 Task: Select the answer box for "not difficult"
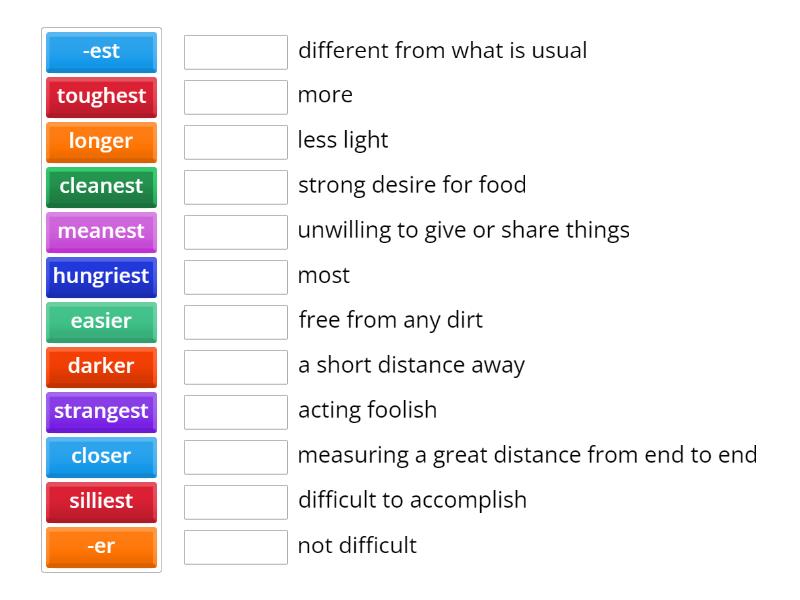click(235, 547)
